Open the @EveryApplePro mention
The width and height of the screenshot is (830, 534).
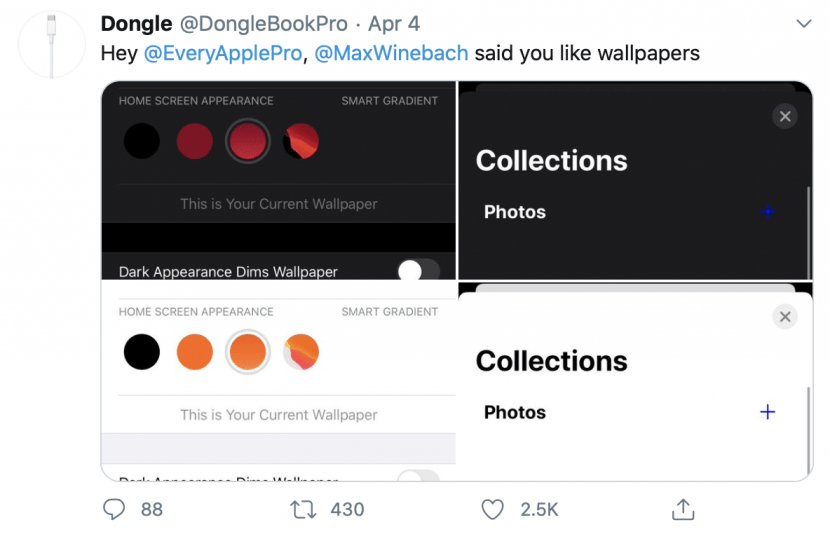222,53
